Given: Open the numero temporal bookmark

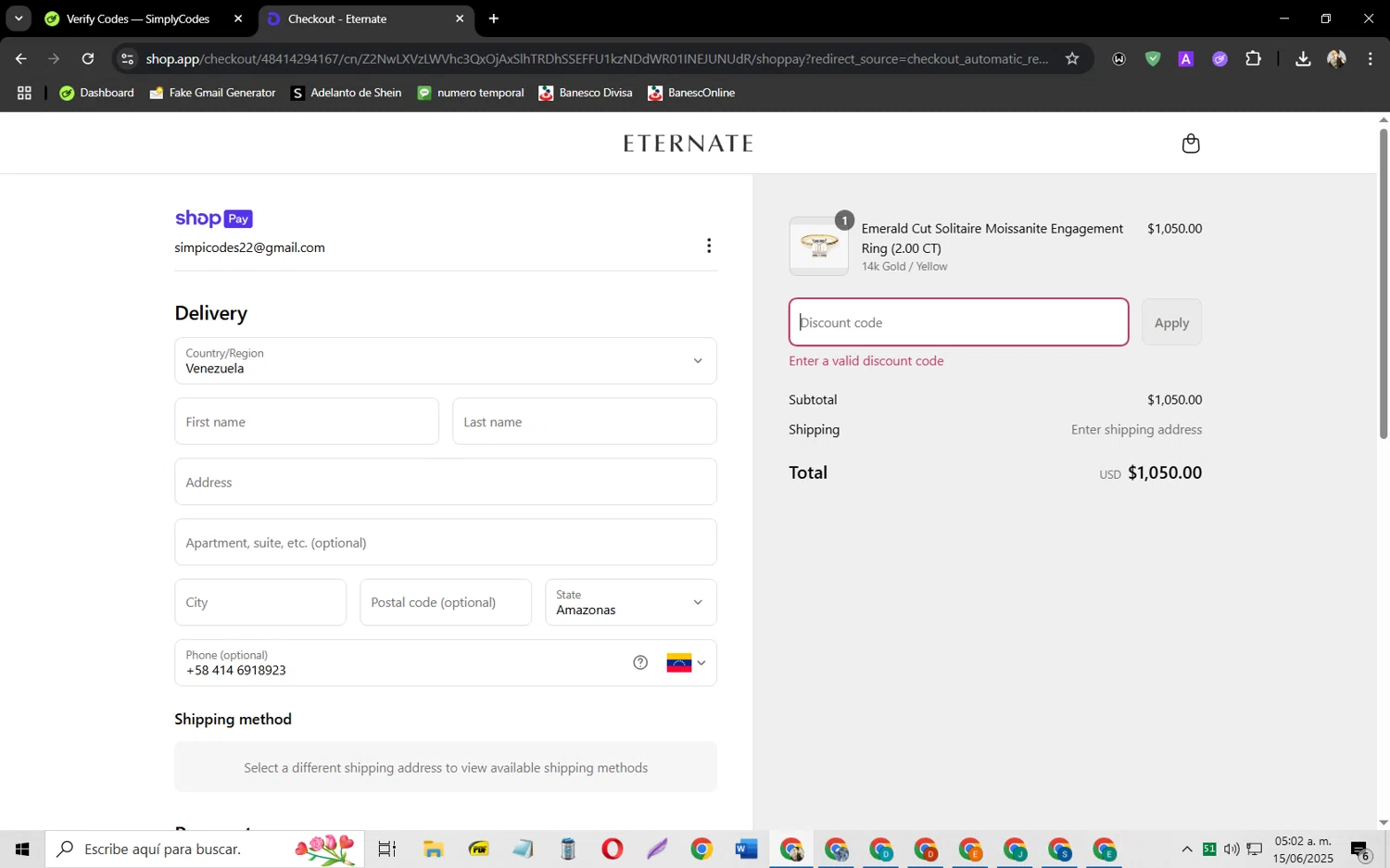Looking at the screenshot, I should coord(471,93).
